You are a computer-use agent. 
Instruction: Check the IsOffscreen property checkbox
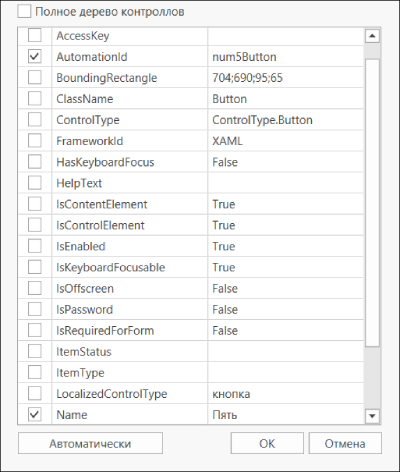pyautogui.click(x=35, y=288)
